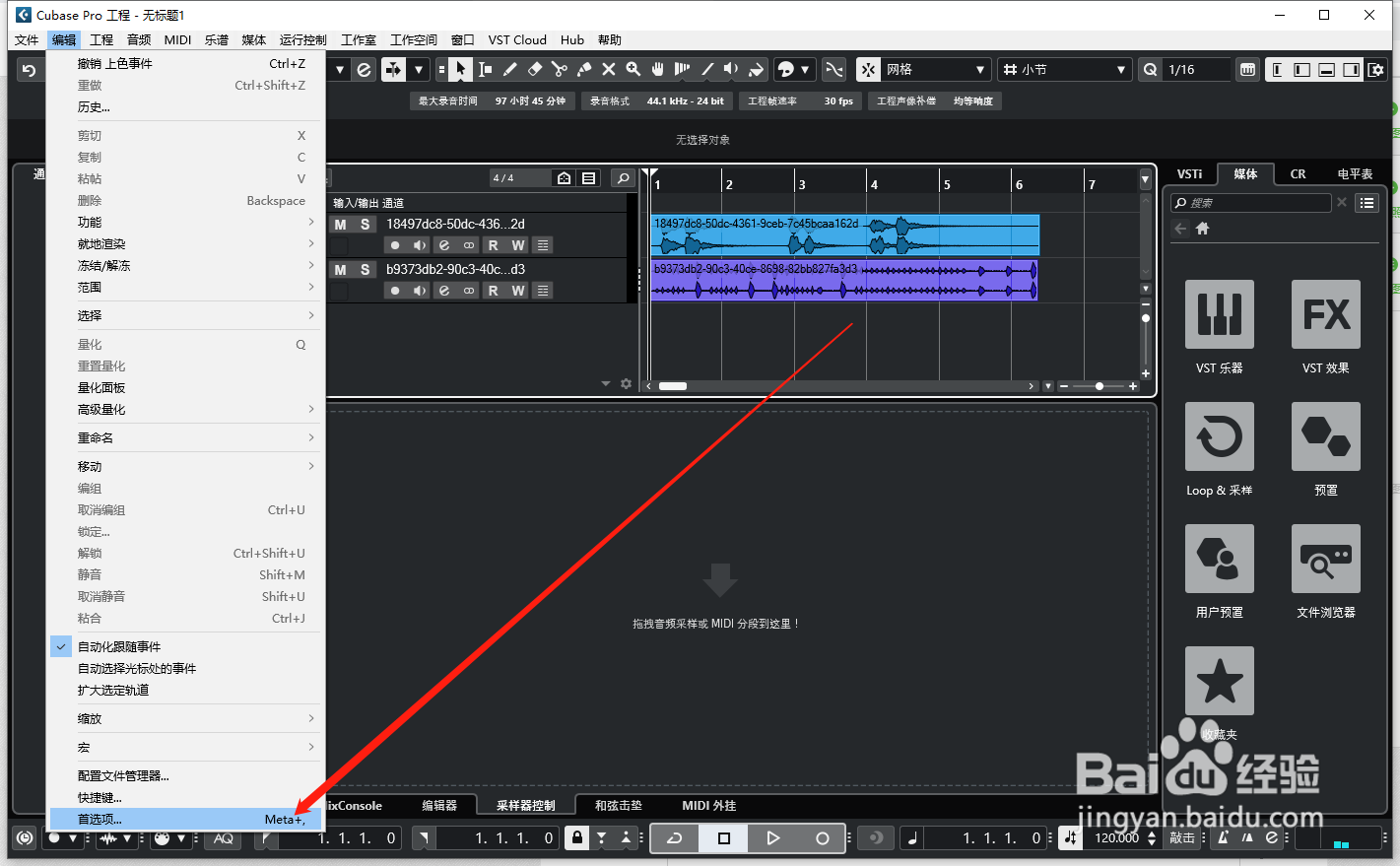Open the Presets tile
The image size is (1400, 866).
(x=1326, y=436)
